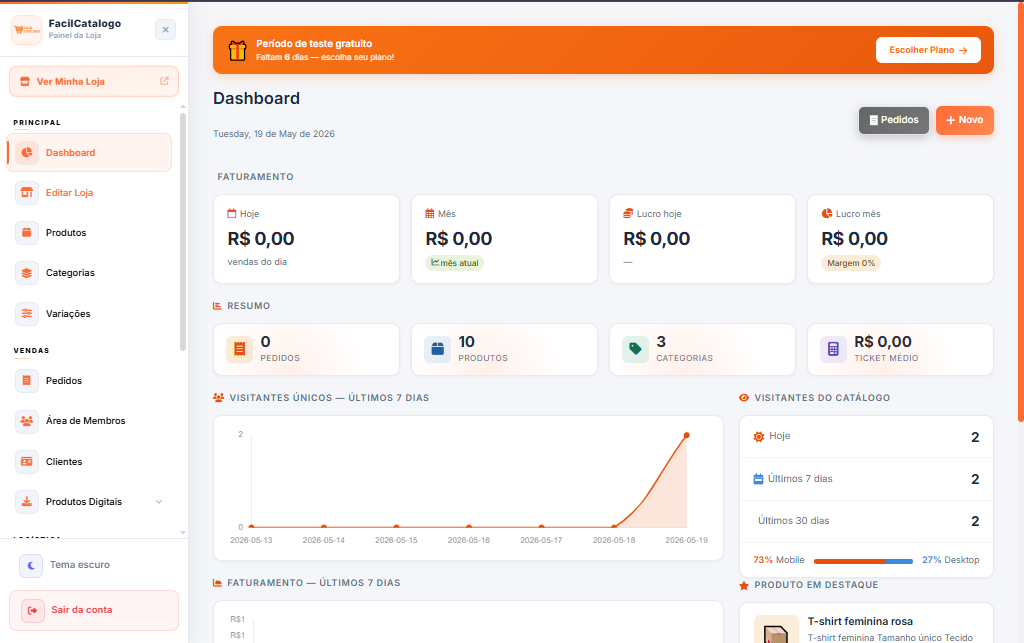Go to Produtos in the sidebar
Viewport: 1024px width, 643px height.
coord(89,232)
